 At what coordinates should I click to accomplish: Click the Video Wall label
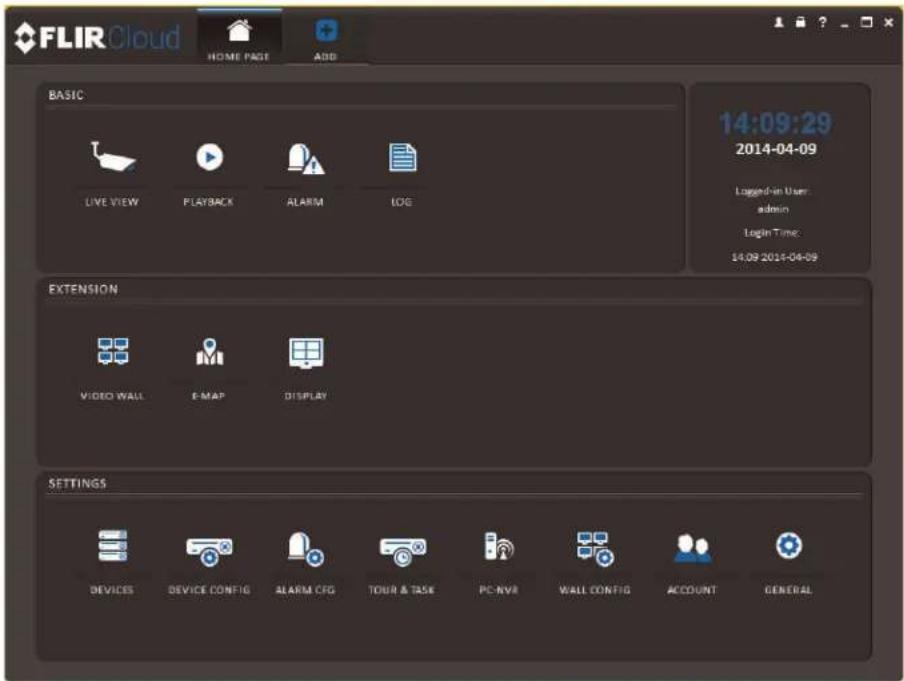tap(112, 396)
